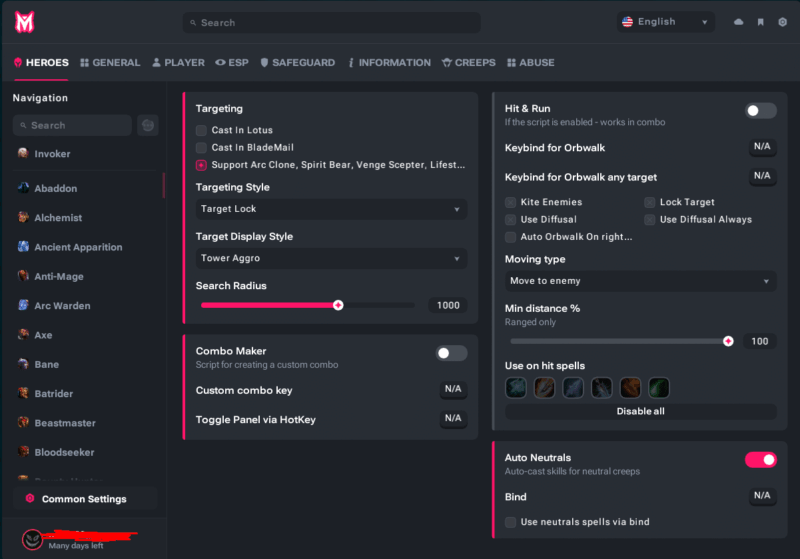Select the Alchemist hero icon

pos(23,217)
